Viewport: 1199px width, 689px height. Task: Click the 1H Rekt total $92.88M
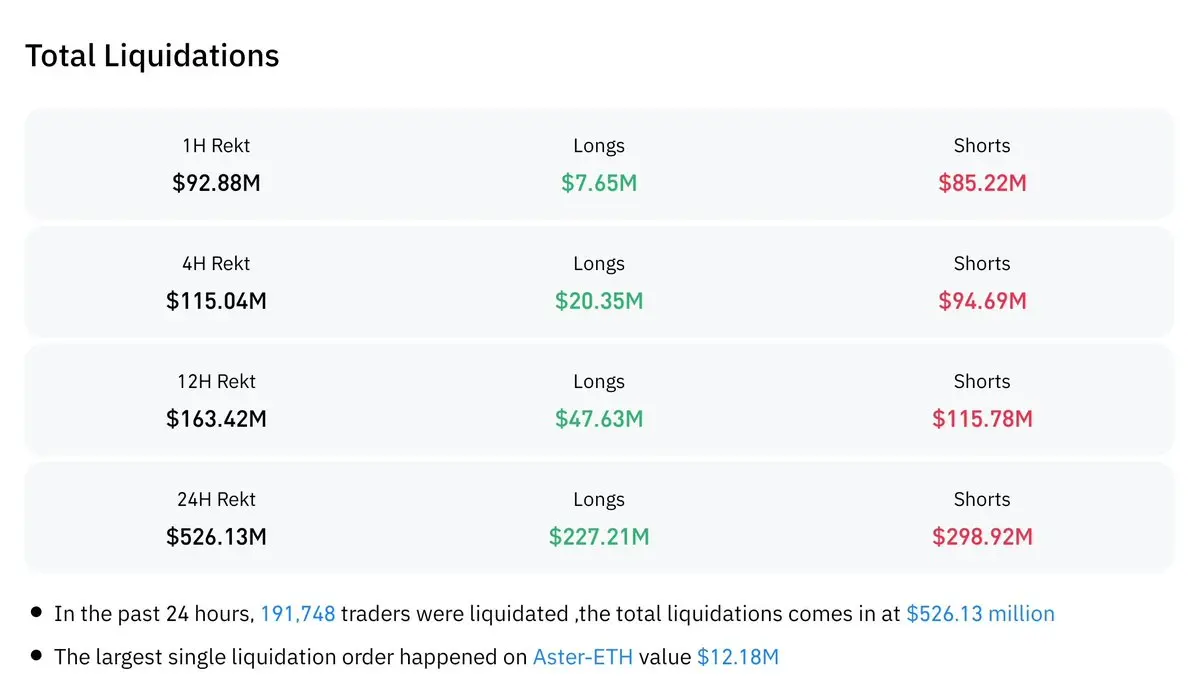pos(216,183)
